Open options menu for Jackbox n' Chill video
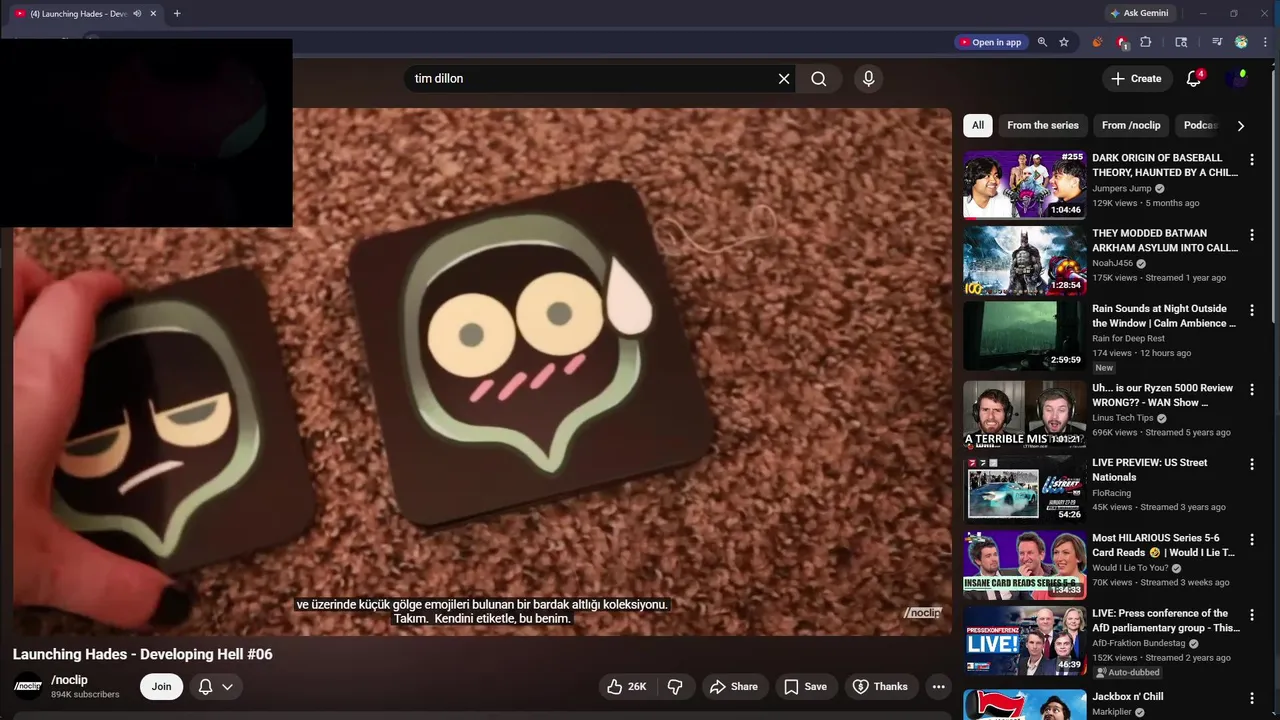 1251,698
